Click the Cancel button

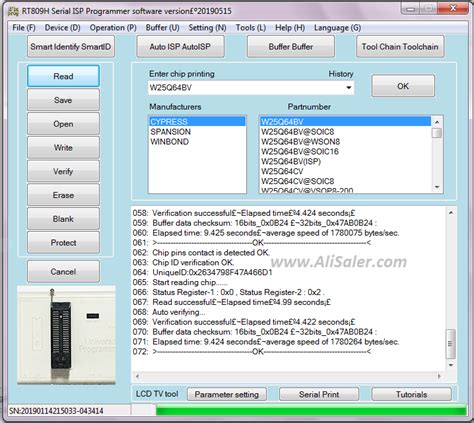pos(63,272)
